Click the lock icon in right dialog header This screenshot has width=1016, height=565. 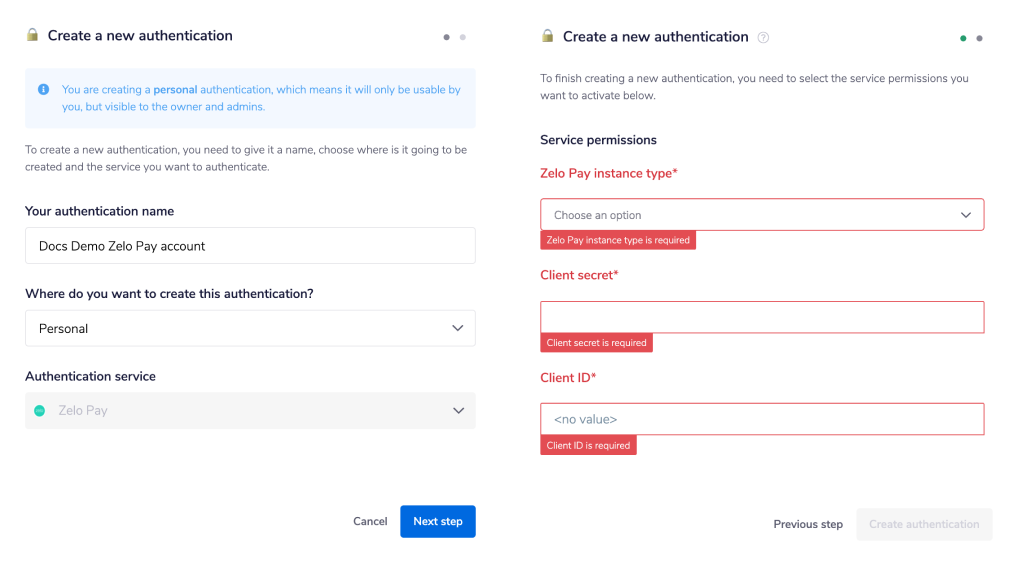pos(547,36)
